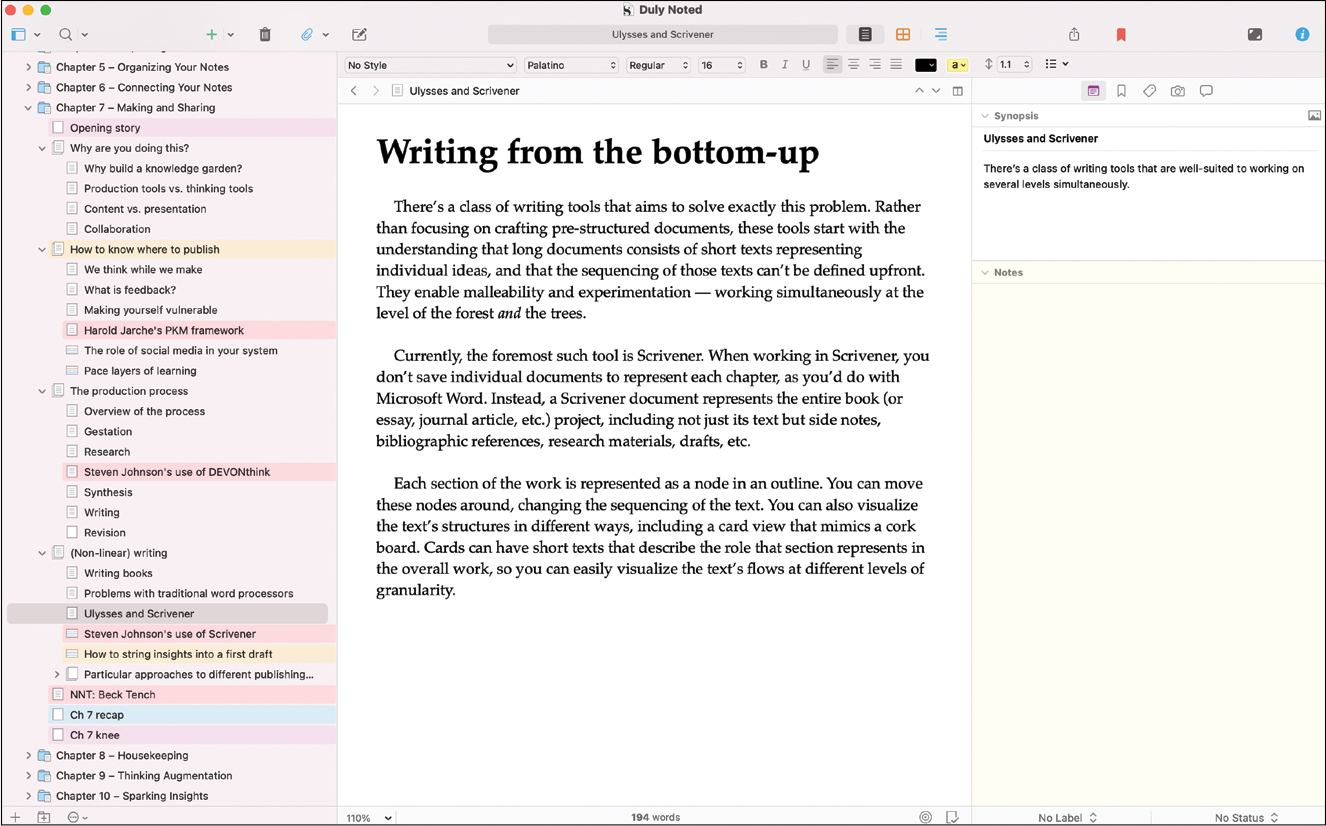Click the attachment paperclip icon
The image size is (1326, 826).
[305, 33]
